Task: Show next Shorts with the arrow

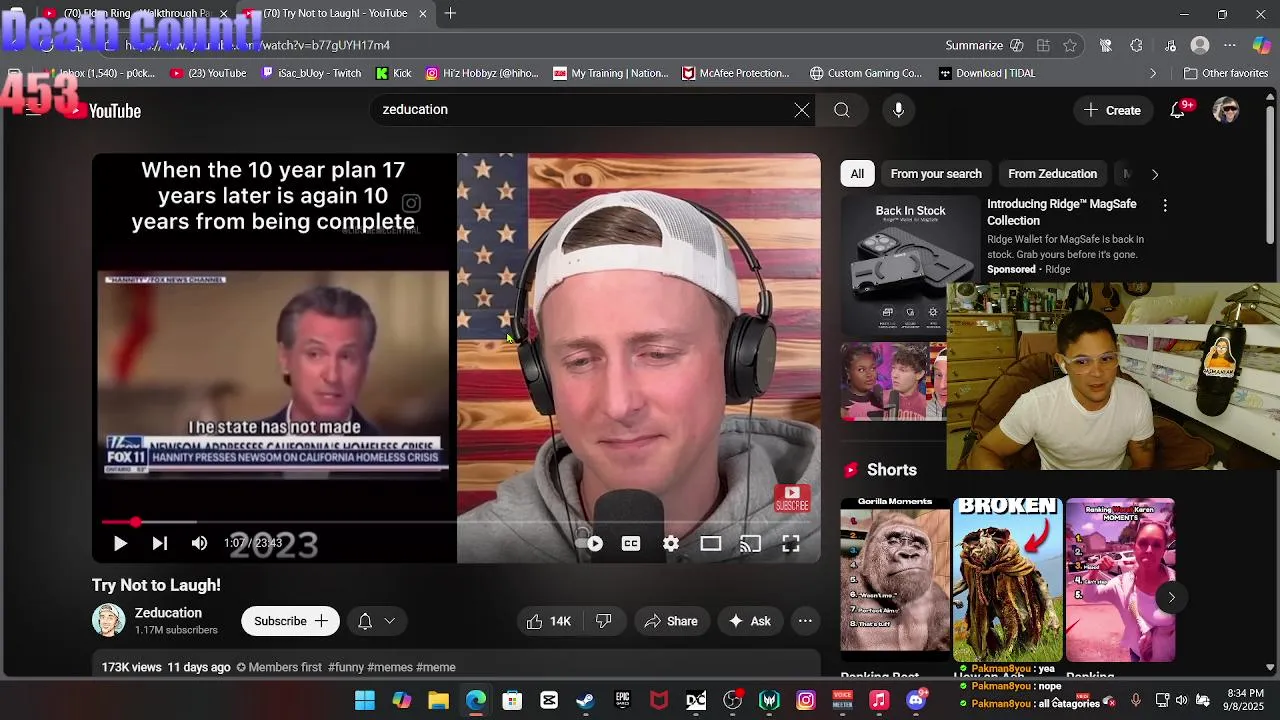Action: pos(1171,598)
